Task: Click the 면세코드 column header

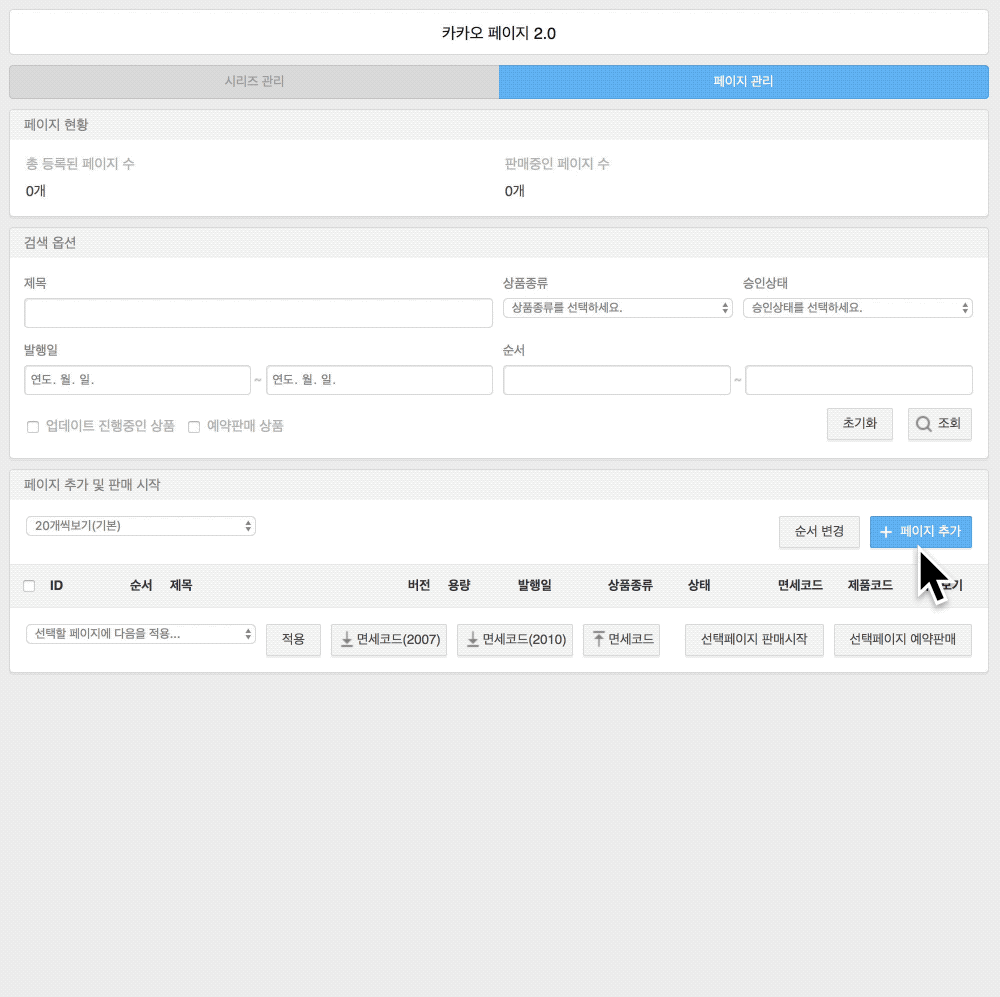Action: pyautogui.click(x=800, y=586)
